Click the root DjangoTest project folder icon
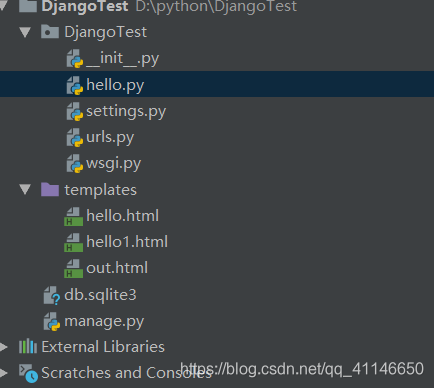This screenshot has width=434, height=388. click(x=28, y=6)
